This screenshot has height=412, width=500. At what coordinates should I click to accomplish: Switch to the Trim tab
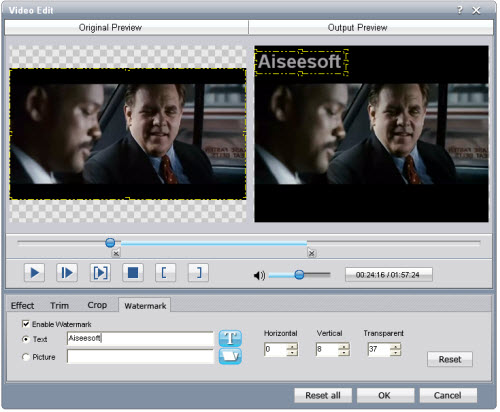[59, 306]
